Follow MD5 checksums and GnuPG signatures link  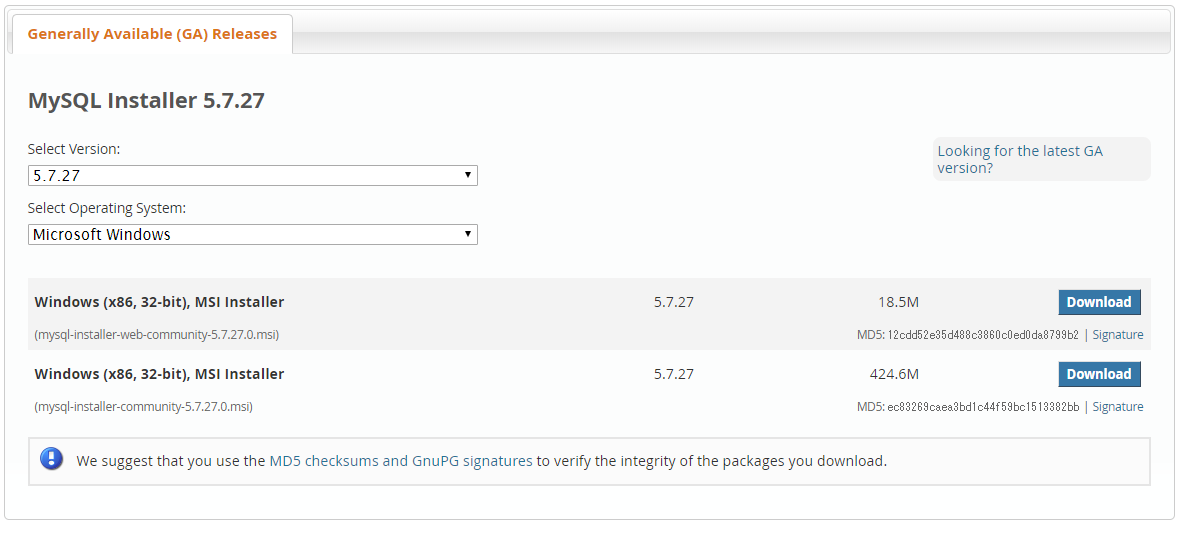[401, 461]
